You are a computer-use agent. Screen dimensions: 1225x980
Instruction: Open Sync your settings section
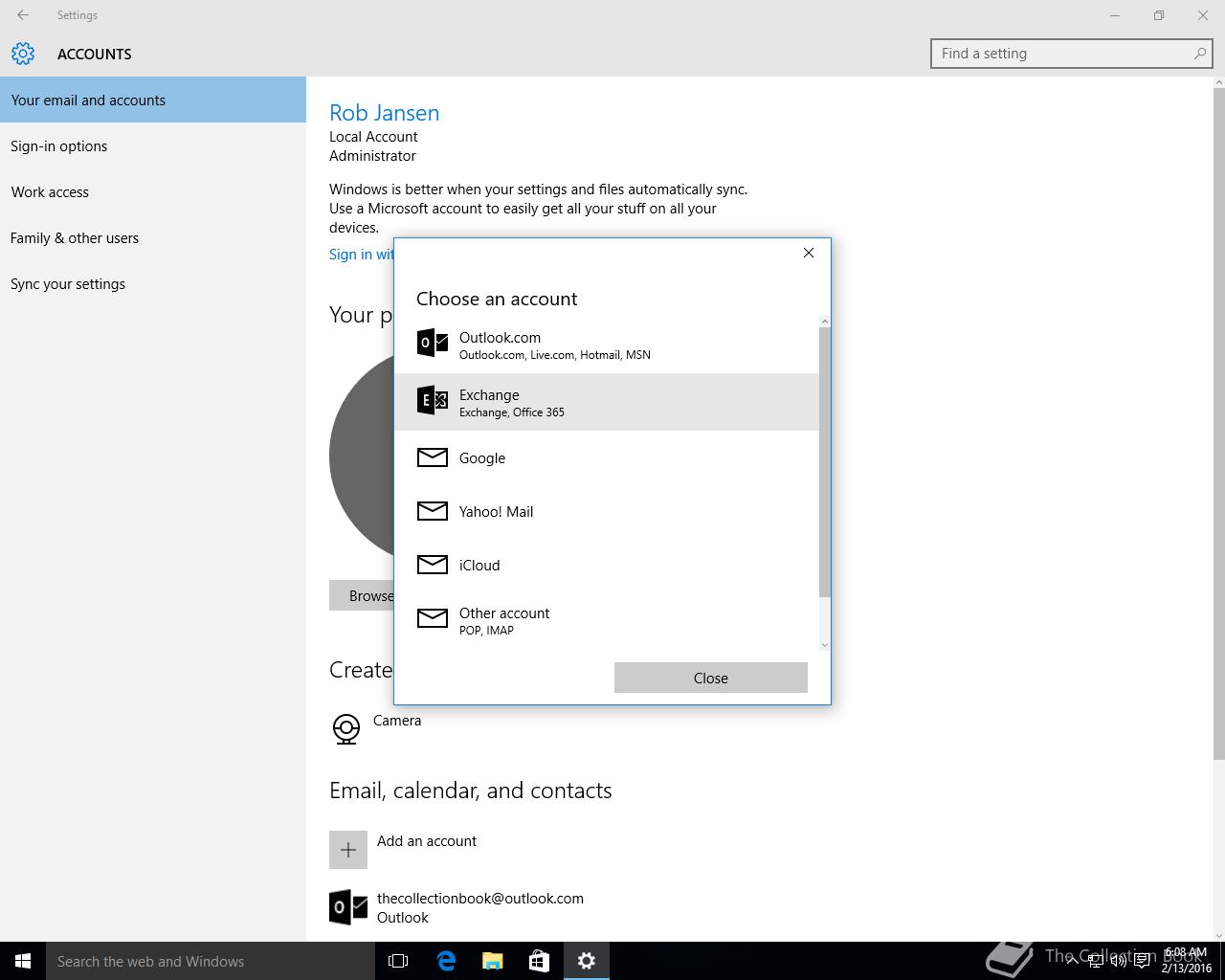153,283
